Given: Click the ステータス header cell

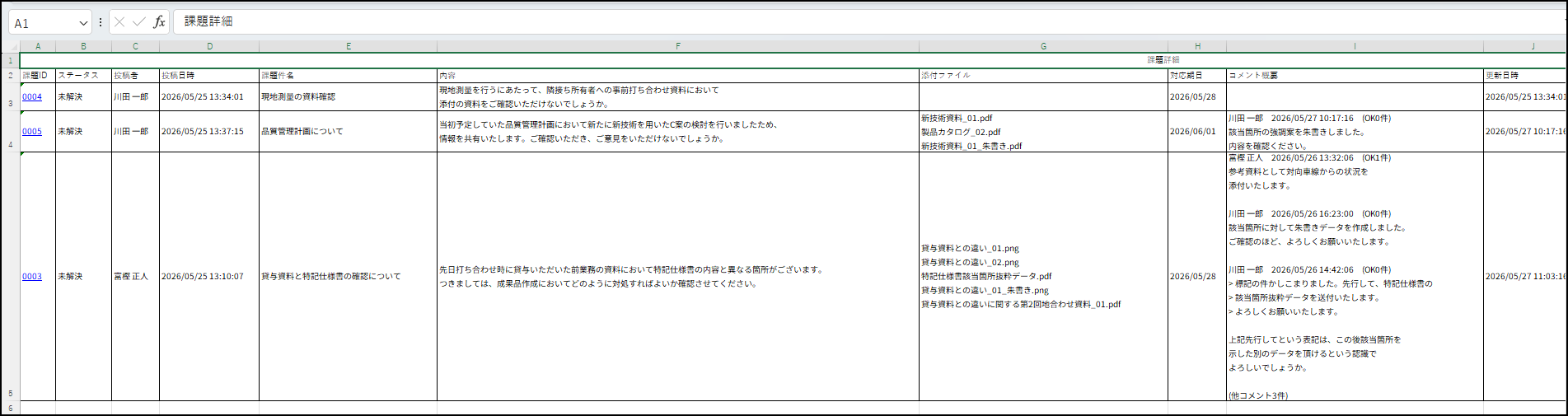Looking at the screenshot, I should [x=84, y=76].
